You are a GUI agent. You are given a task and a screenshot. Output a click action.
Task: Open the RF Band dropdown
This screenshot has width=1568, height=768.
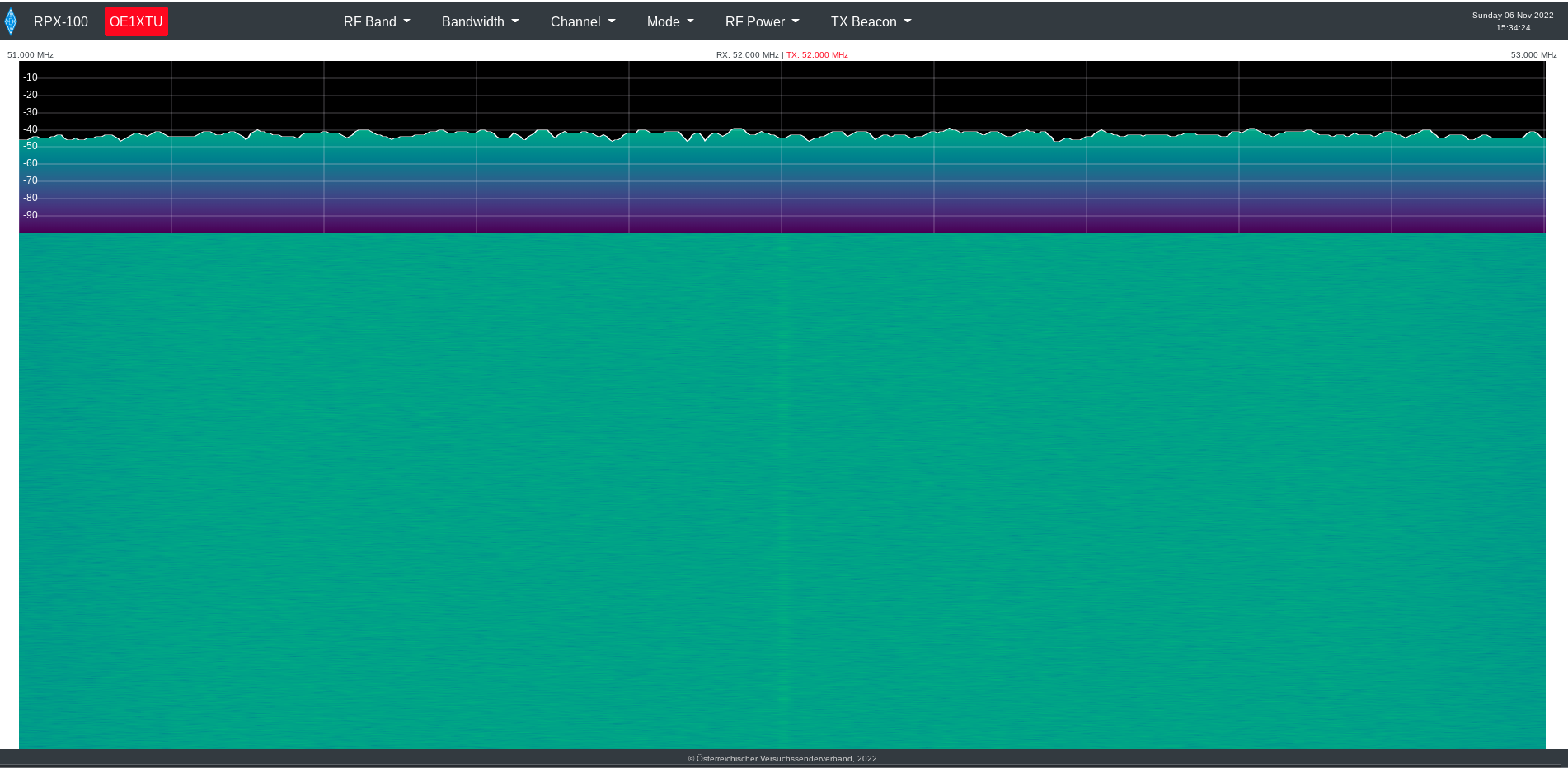(377, 21)
